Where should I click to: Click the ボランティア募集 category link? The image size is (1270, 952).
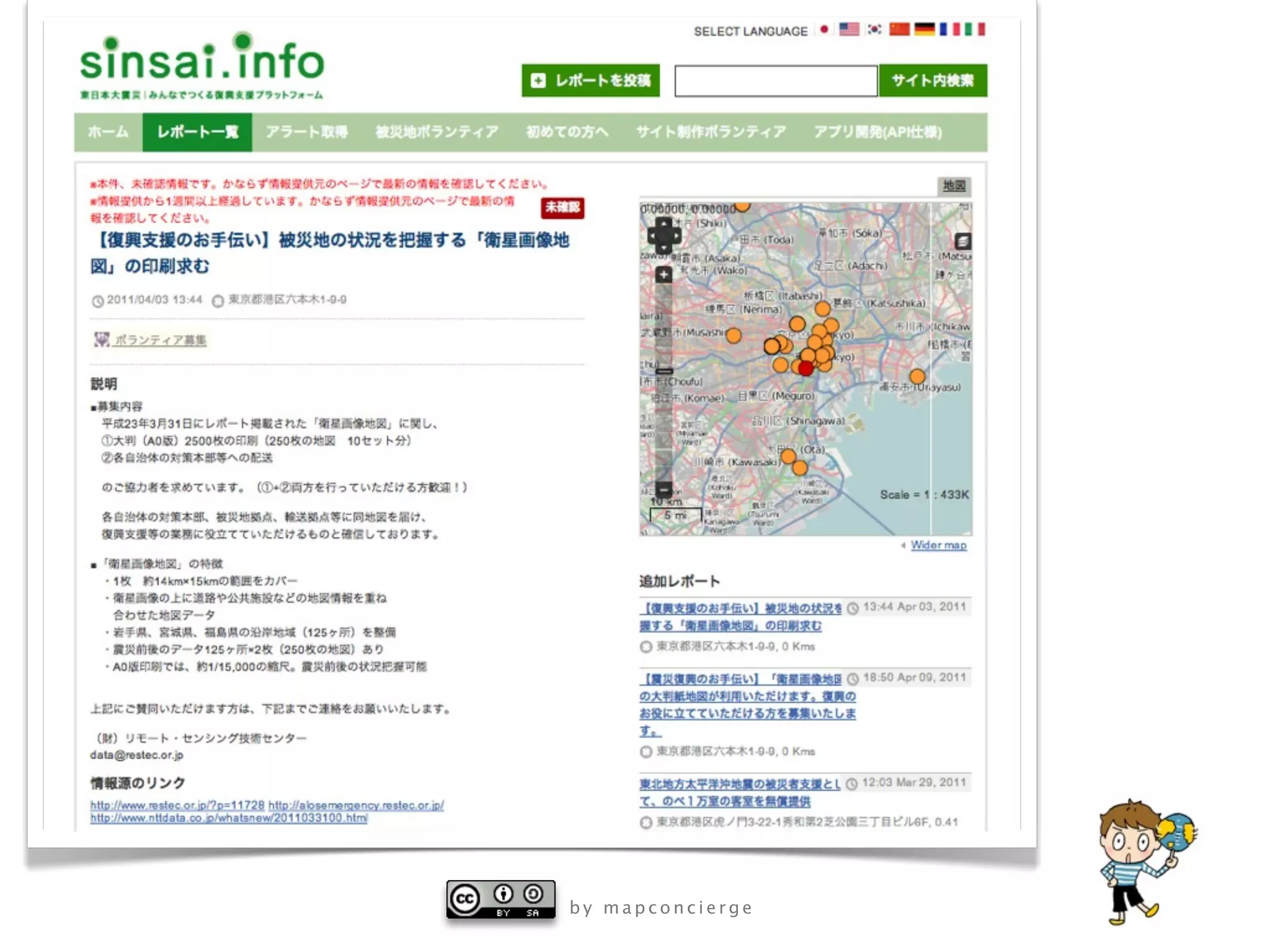(x=160, y=340)
